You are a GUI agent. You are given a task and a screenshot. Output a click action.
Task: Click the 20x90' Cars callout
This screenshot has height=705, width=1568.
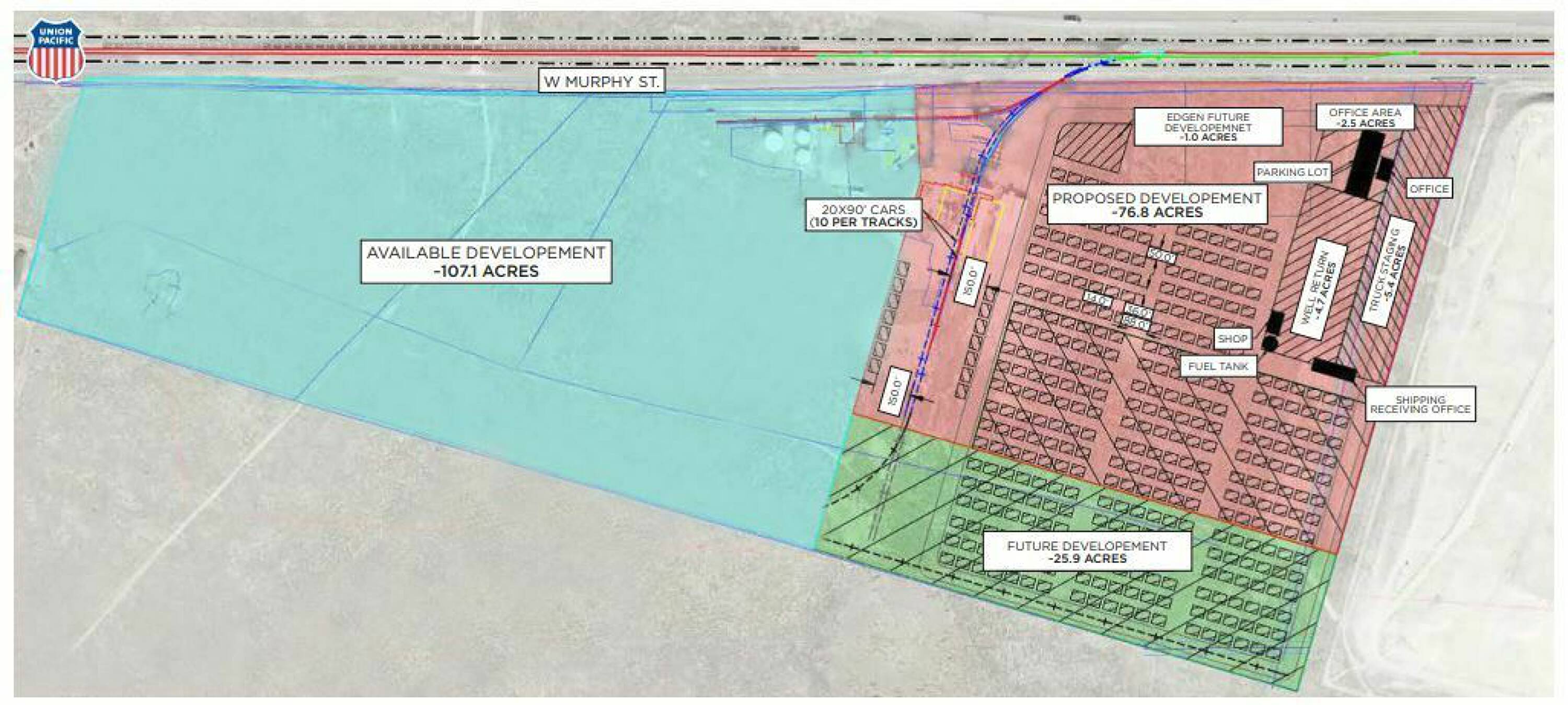click(x=863, y=215)
